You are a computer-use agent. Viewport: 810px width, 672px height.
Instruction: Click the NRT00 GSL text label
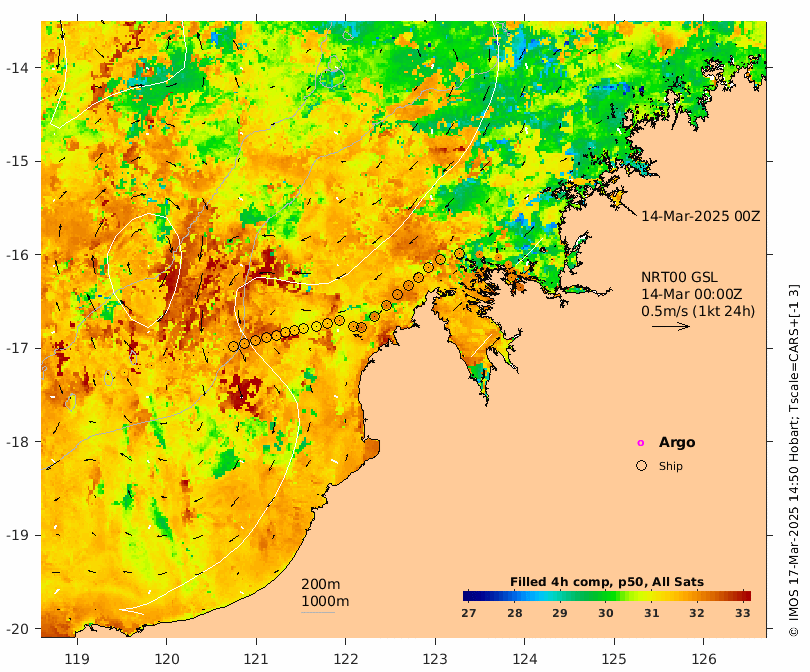(679, 277)
